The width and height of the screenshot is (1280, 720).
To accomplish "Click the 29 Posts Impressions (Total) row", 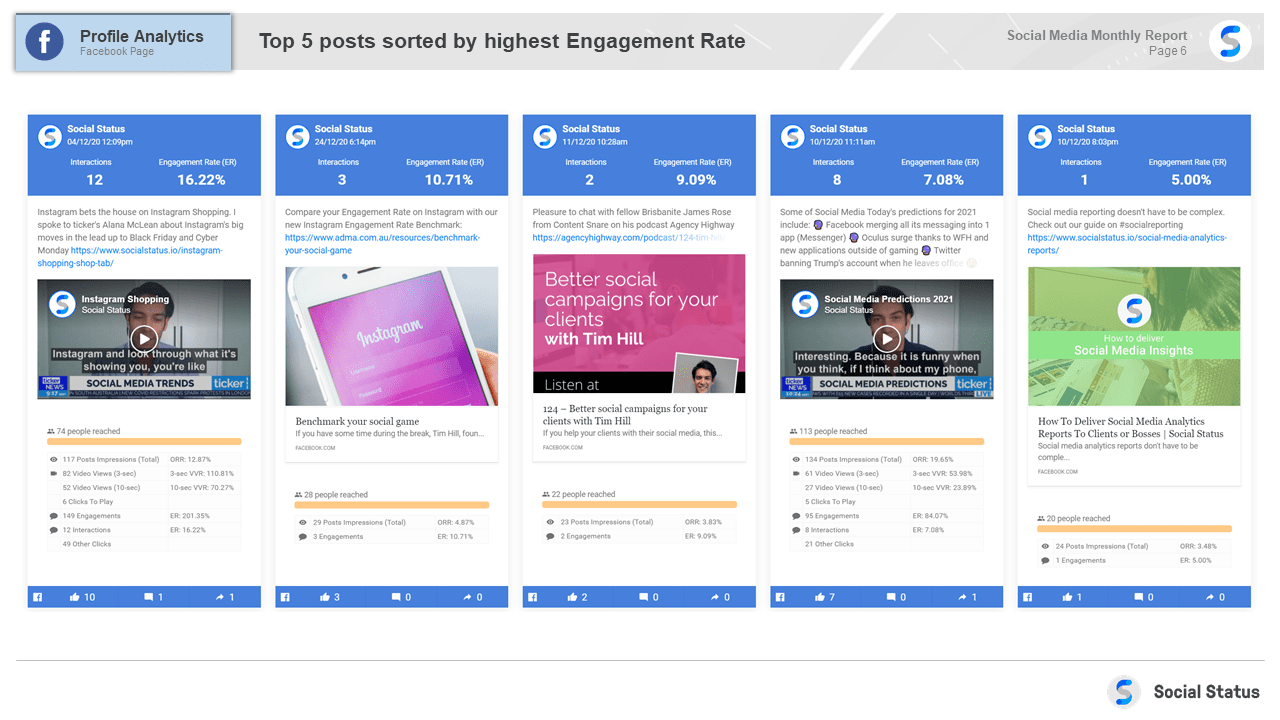I will click(x=392, y=522).
